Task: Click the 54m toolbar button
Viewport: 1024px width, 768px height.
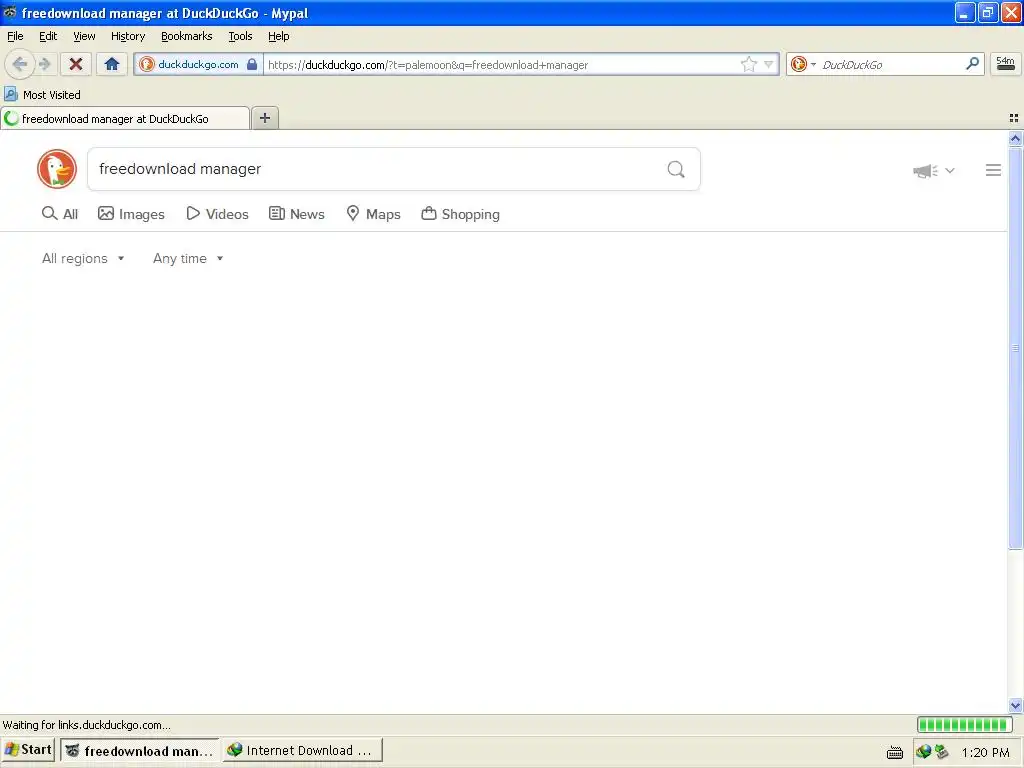Action: click(x=1006, y=63)
